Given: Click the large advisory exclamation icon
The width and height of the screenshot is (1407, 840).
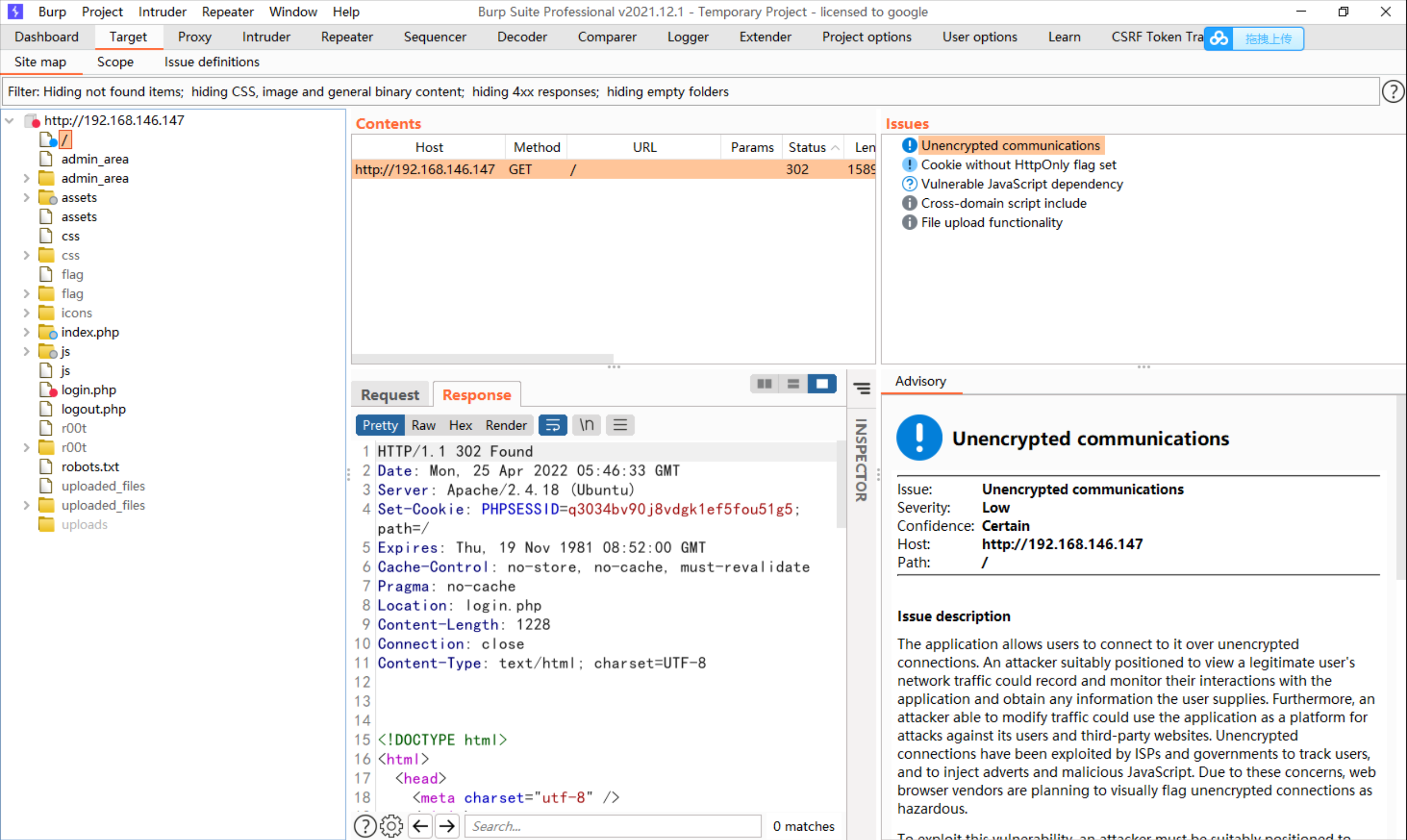Looking at the screenshot, I should tap(919, 437).
